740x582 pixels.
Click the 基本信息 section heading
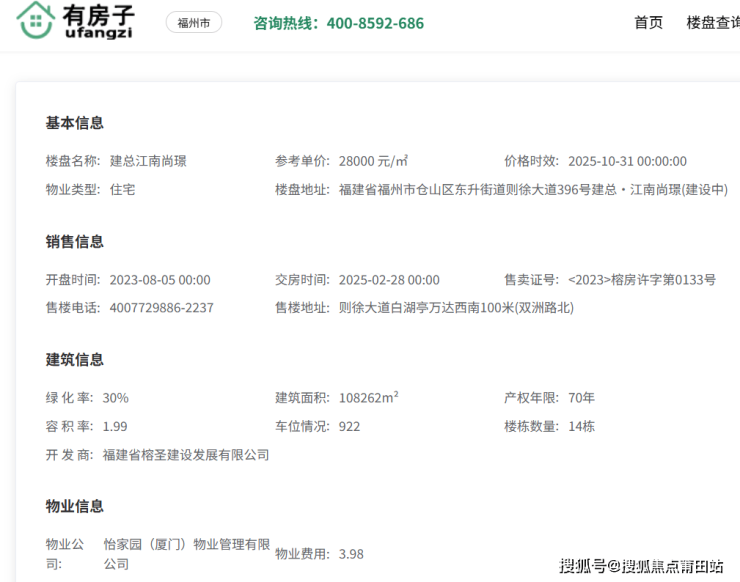click(74, 123)
